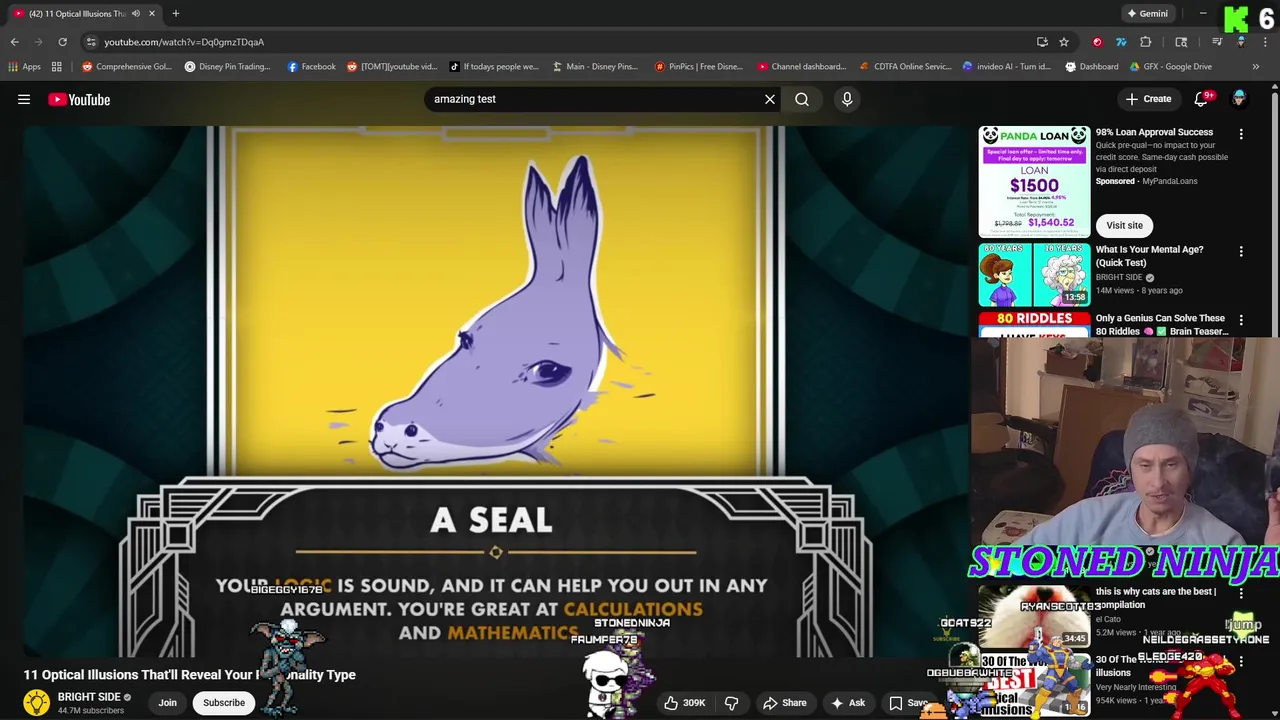
Task: Click the Join button
Action: [167, 702]
